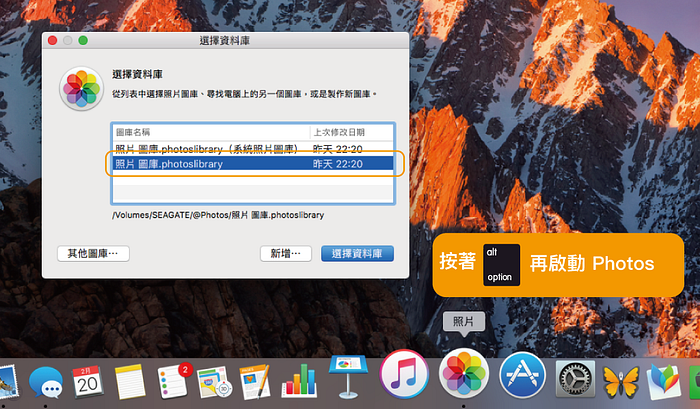Image resolution: width=700 pixels, height=409 pixels.
Task: Sort by the 圖庫名稱 column header
Action: click(211, 132)
